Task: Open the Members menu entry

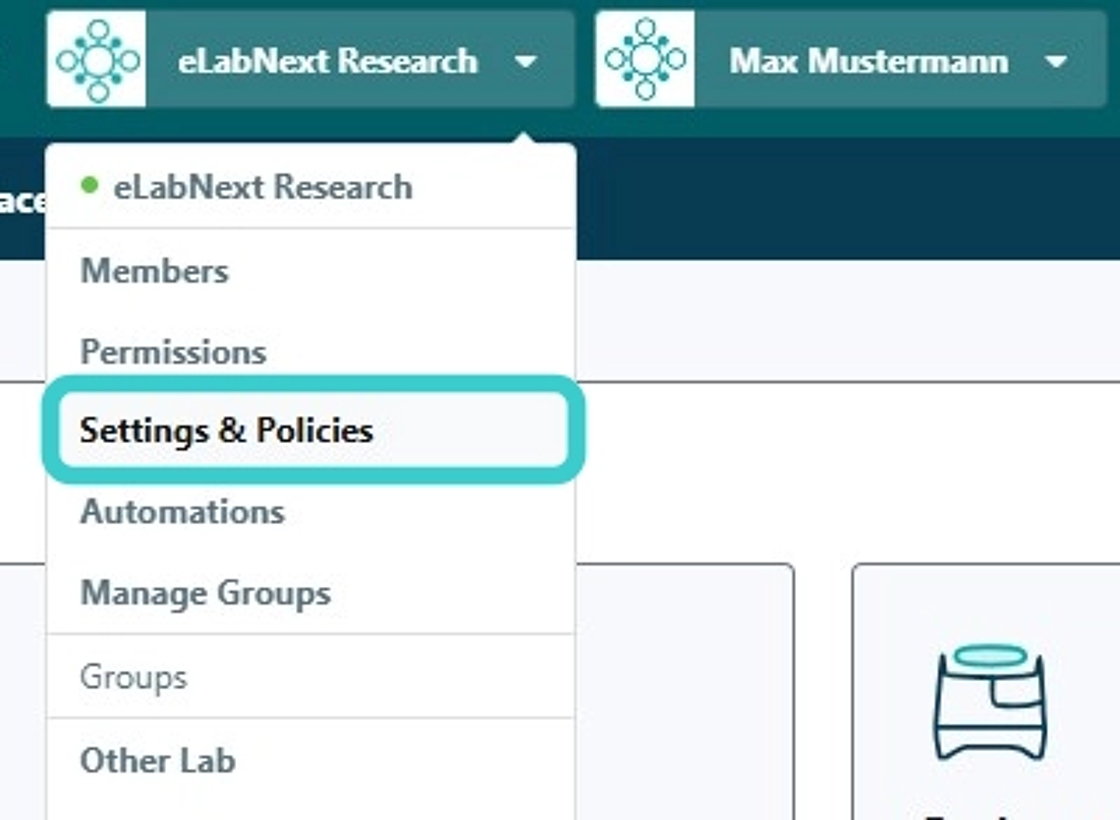Action: click(154, 271)
